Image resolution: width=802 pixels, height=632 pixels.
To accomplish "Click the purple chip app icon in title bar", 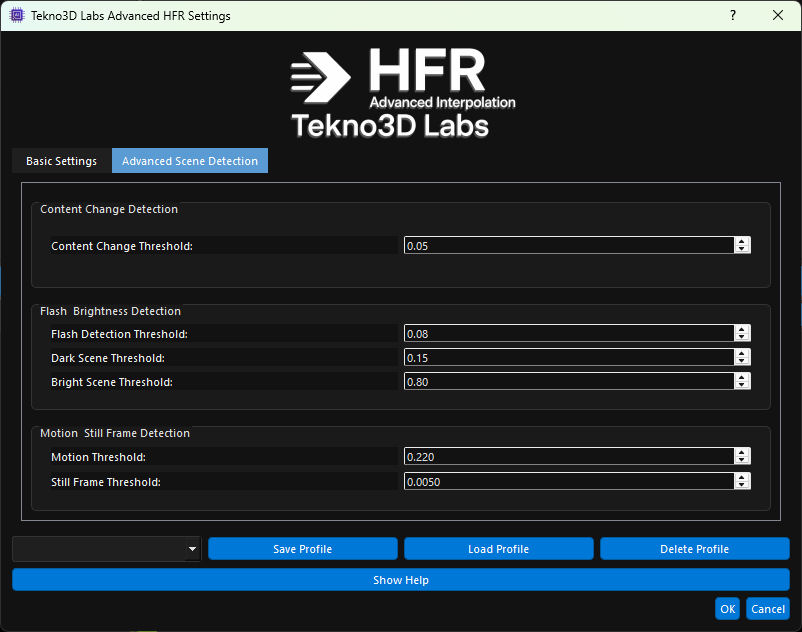I will pyautogui.click(x=17, y=15).
